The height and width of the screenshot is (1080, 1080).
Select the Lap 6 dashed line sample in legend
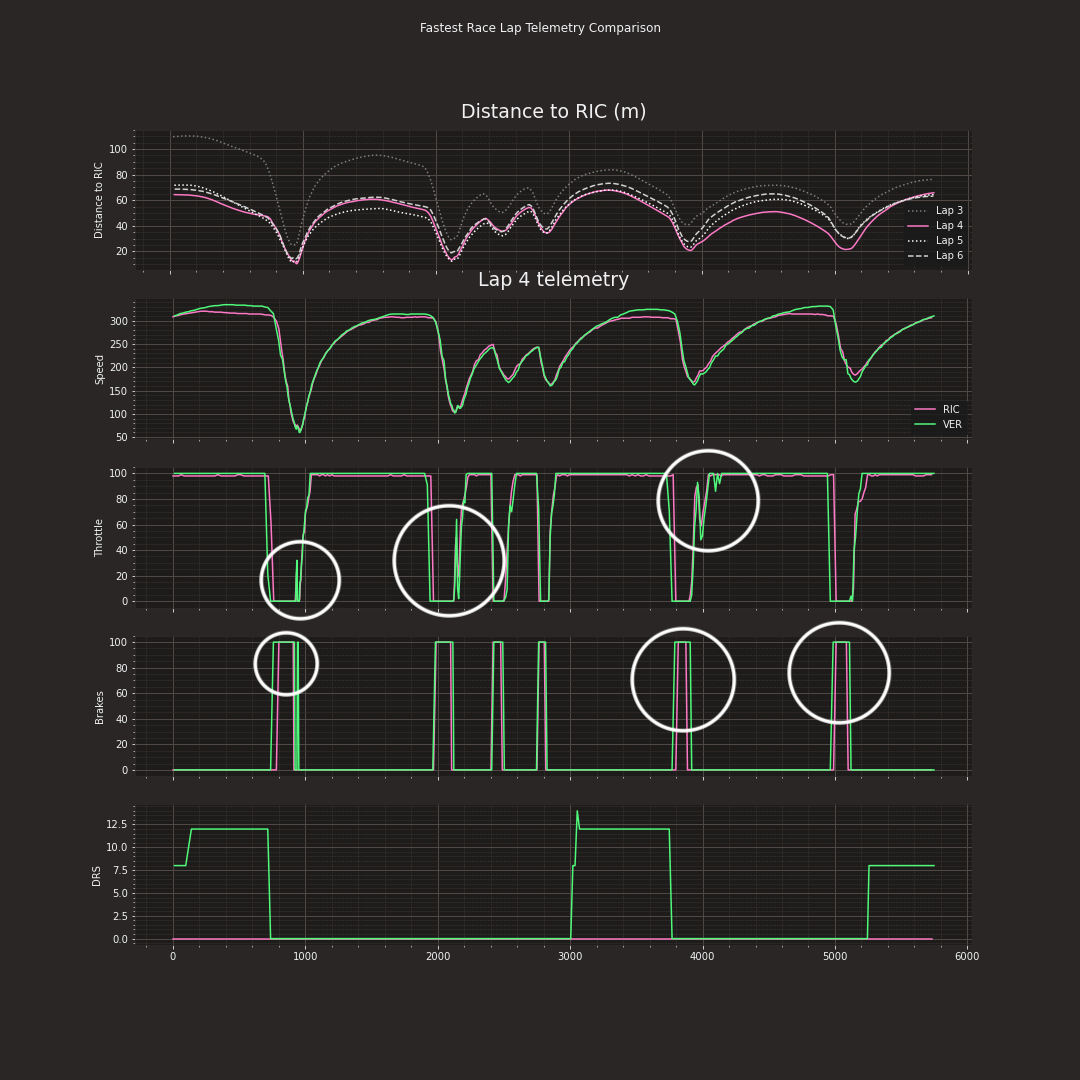[916, 255]
